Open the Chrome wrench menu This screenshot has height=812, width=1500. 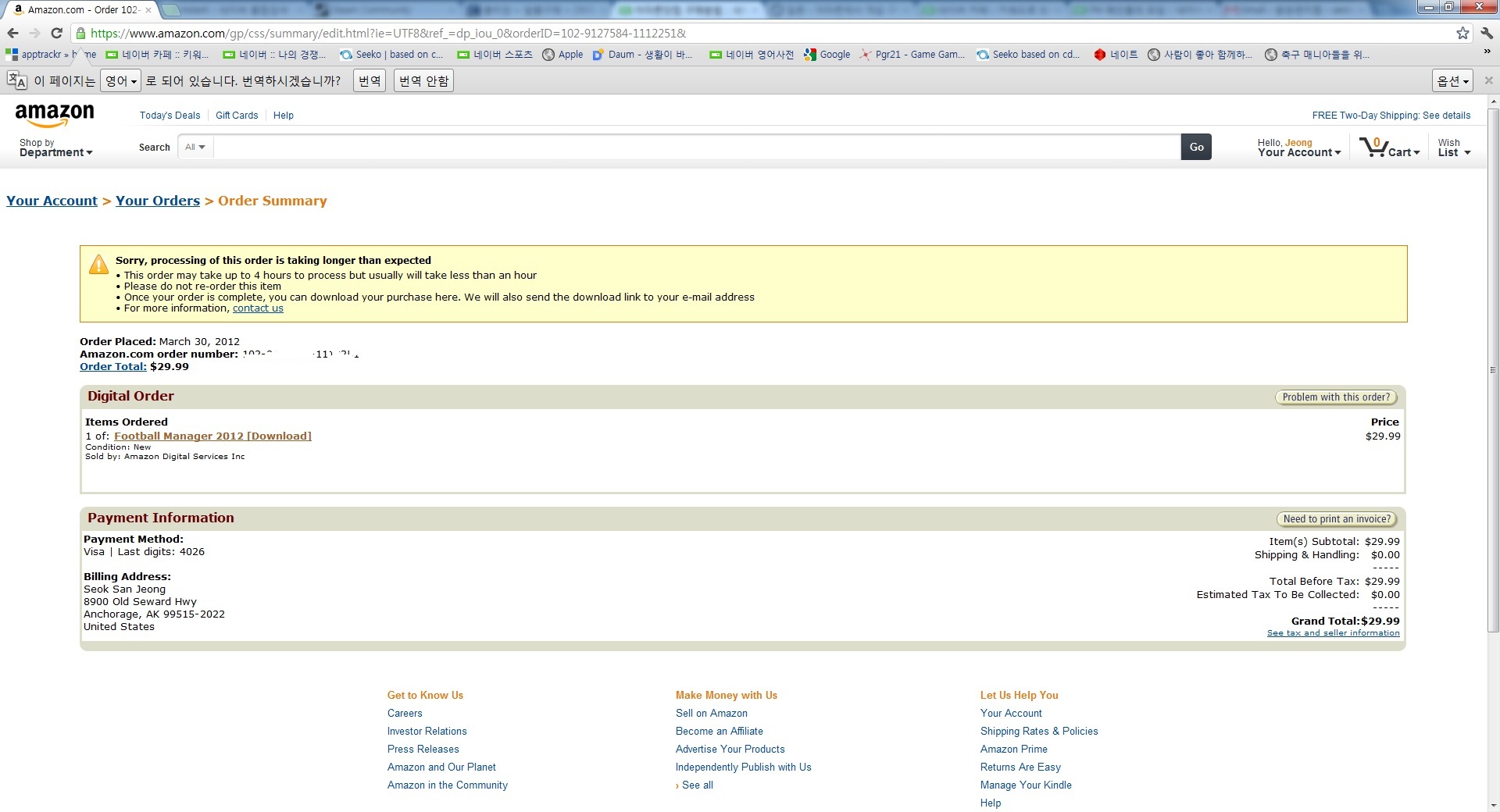pos(1487,33)
